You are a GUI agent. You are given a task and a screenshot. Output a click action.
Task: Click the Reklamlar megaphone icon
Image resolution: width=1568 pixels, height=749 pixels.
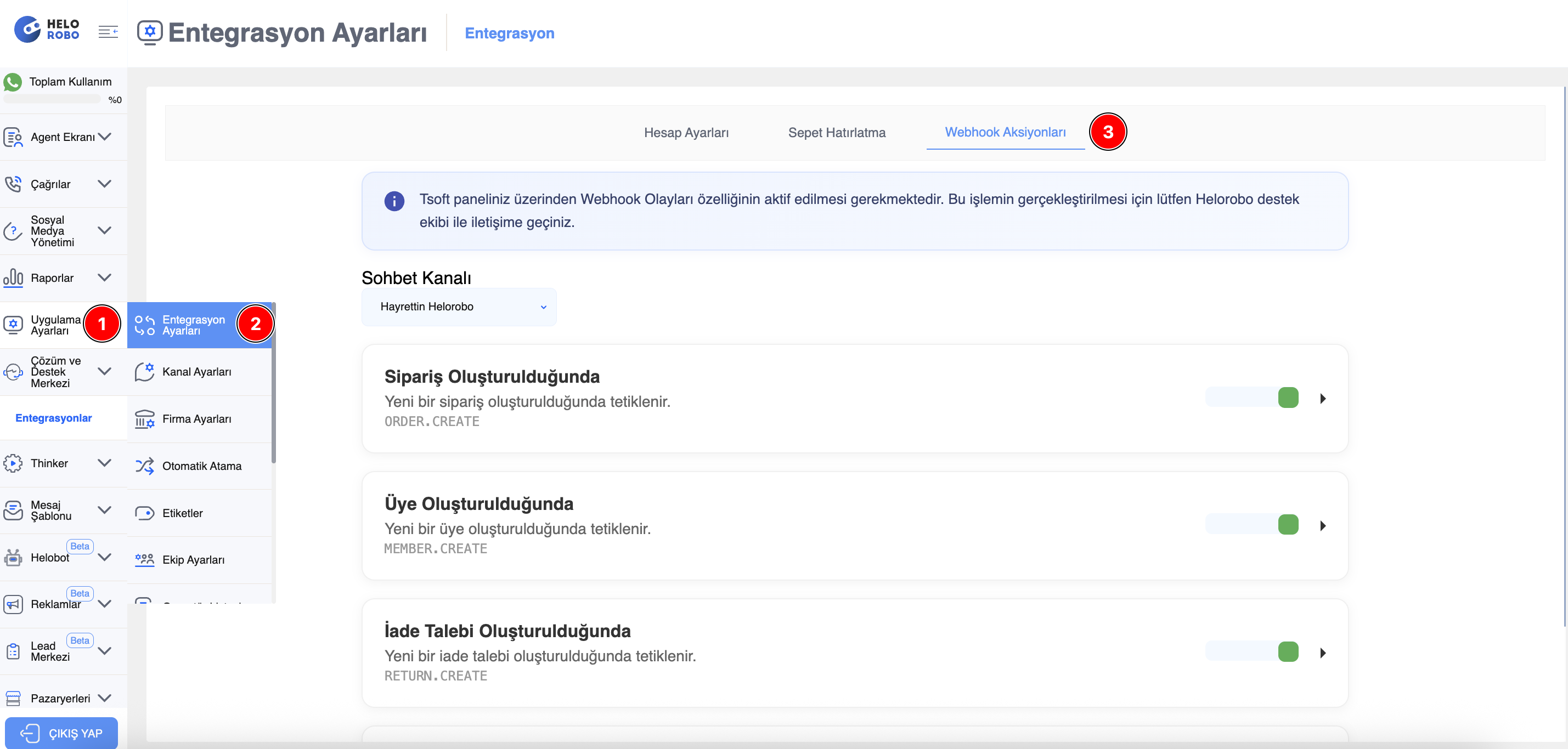(x=13, y=604)
